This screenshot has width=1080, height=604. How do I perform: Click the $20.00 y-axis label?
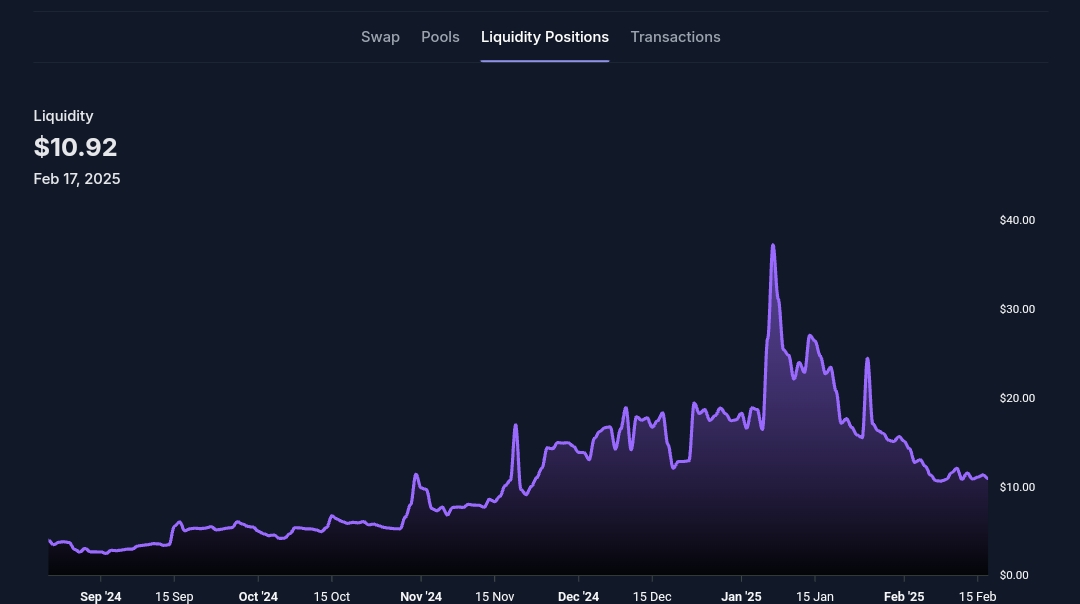1017,398
